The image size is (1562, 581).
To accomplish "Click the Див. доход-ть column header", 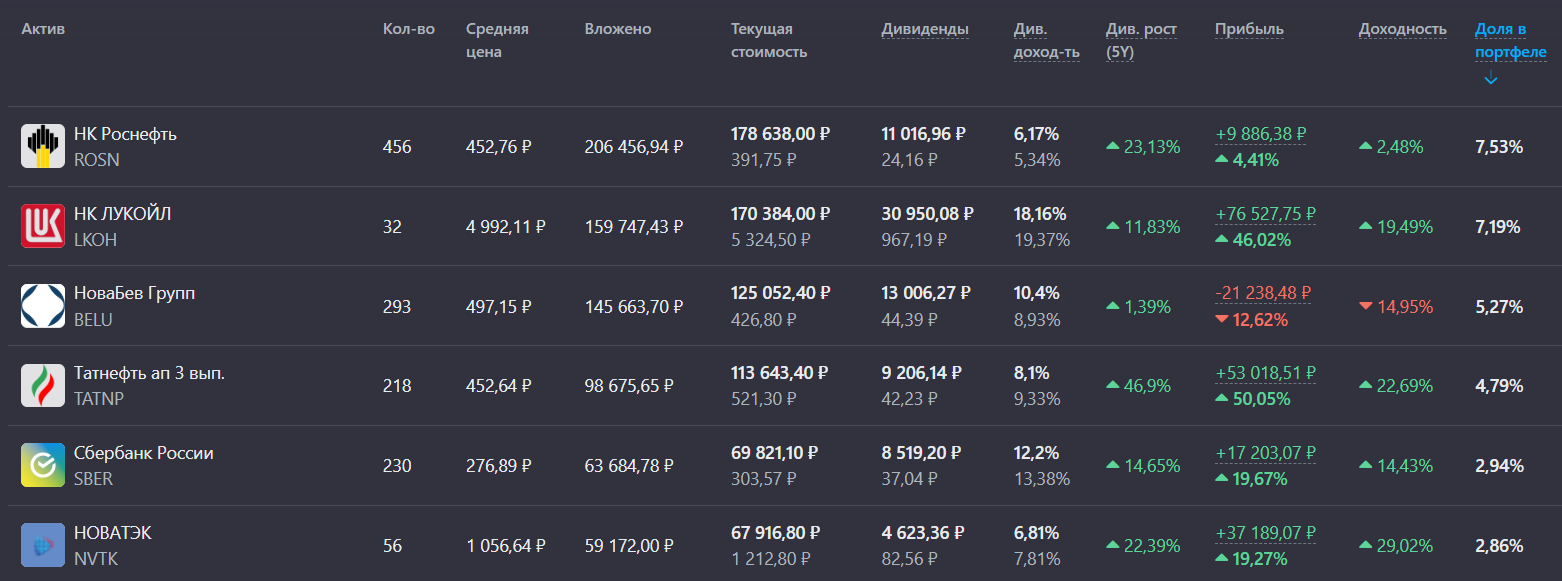I will [x=1046, y=40].
